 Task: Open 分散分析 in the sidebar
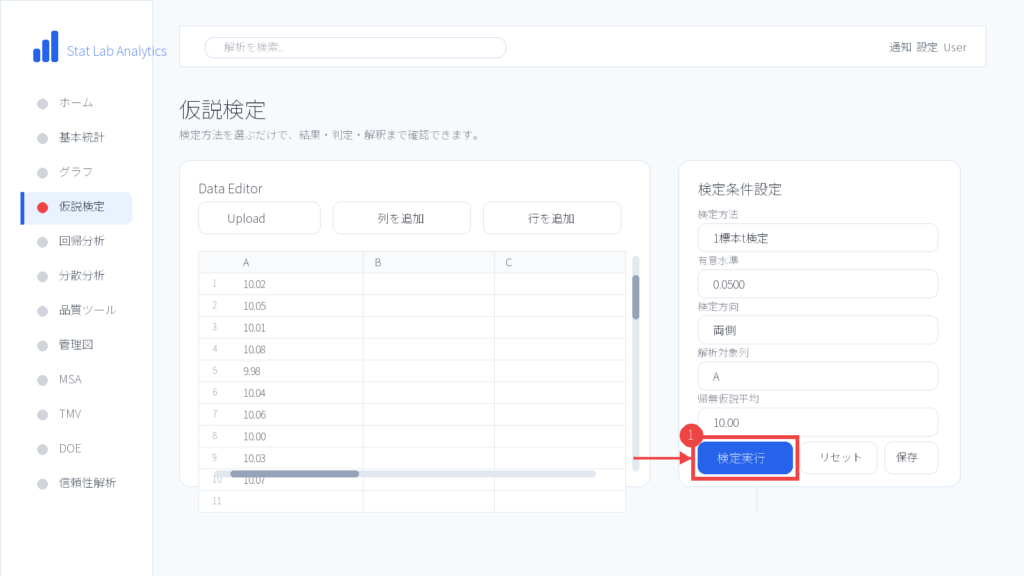coord(76,276)
